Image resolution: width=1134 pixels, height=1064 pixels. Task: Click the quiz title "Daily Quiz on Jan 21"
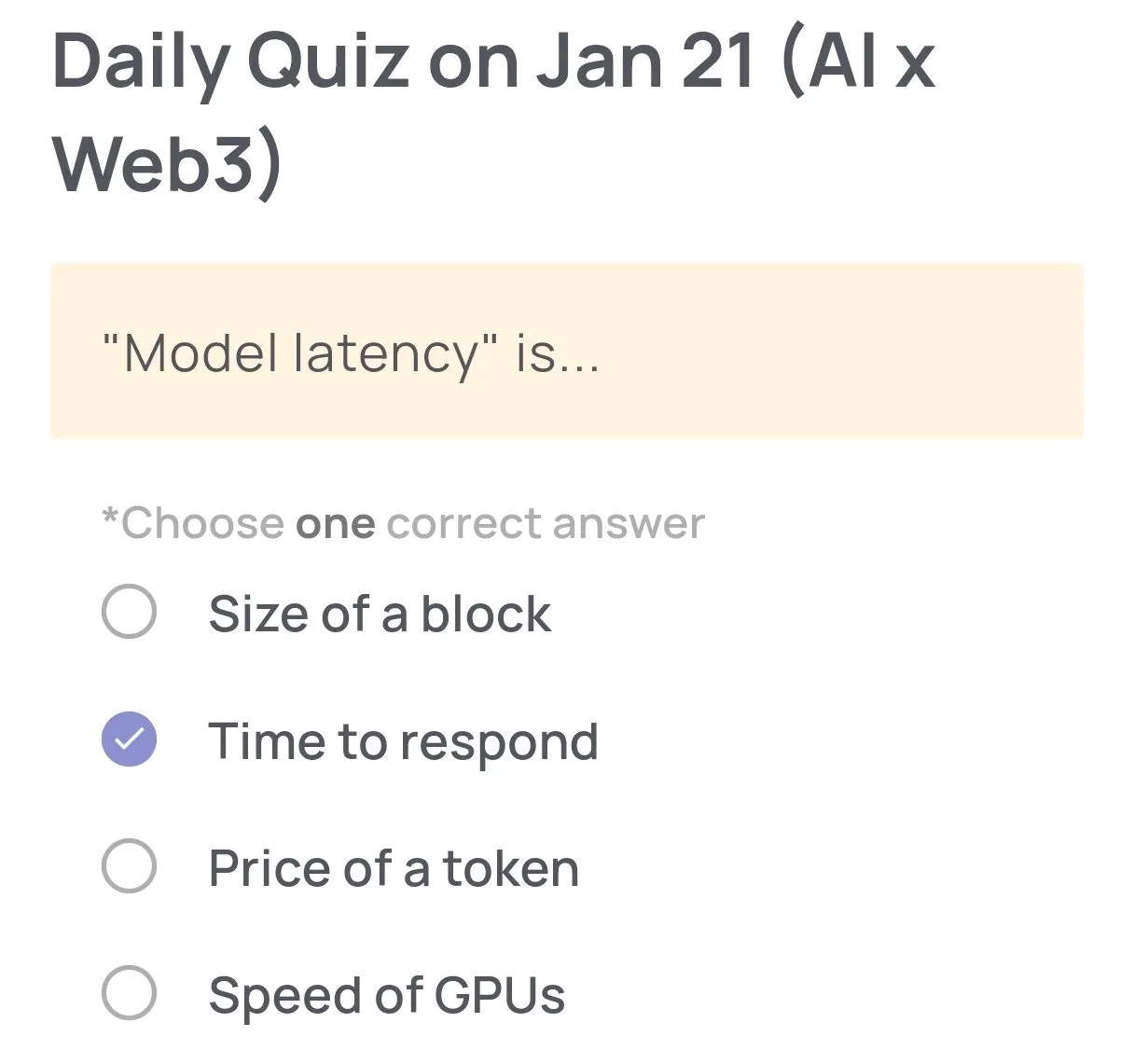tap(401, 61)
